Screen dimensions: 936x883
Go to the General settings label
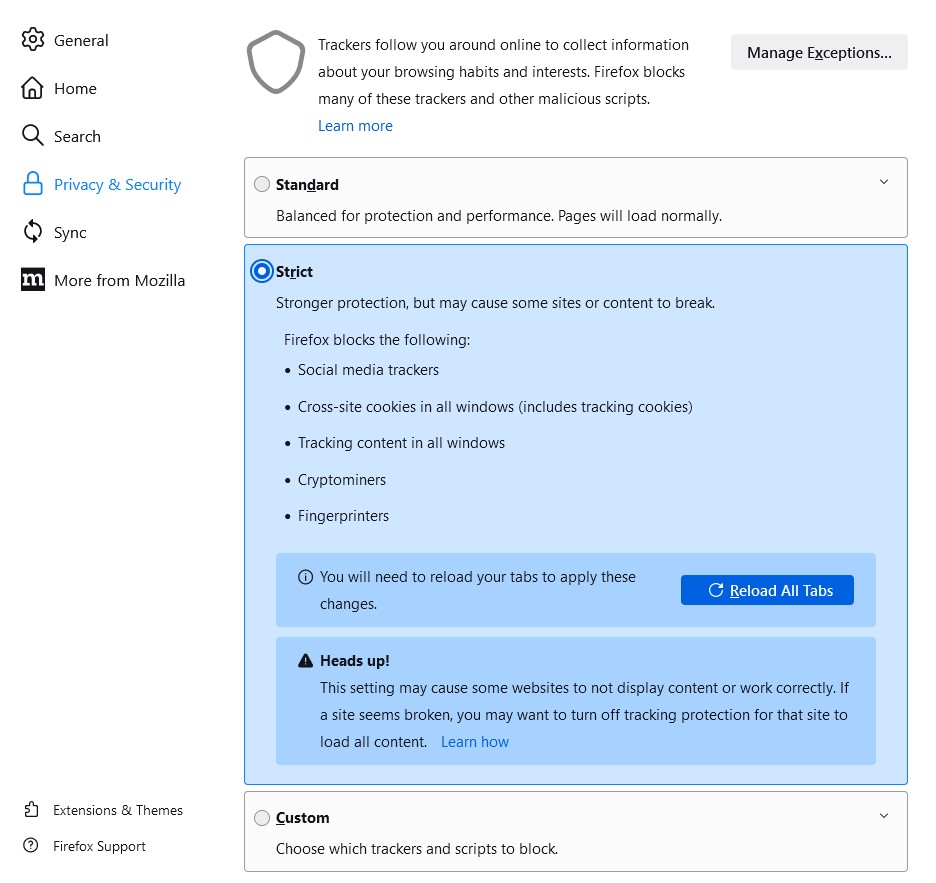81,40
